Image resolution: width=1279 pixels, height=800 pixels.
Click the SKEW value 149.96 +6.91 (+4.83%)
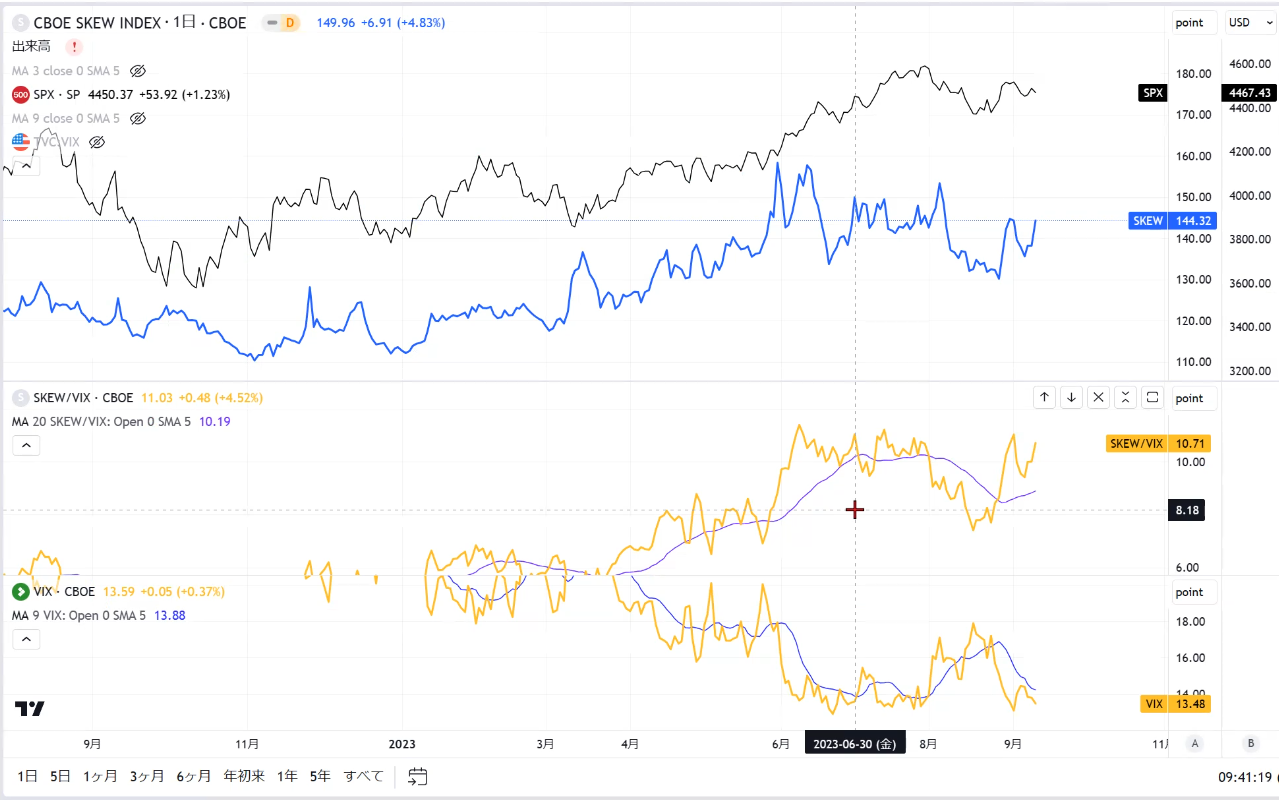[381, 23]
